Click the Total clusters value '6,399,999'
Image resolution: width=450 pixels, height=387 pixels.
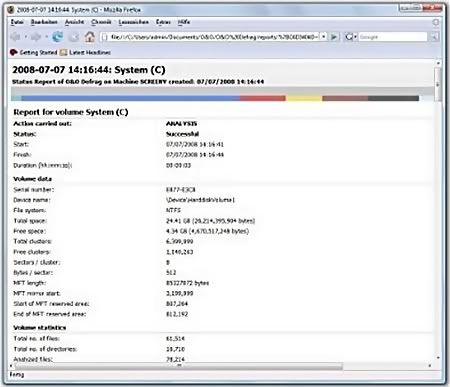point(179,241)
